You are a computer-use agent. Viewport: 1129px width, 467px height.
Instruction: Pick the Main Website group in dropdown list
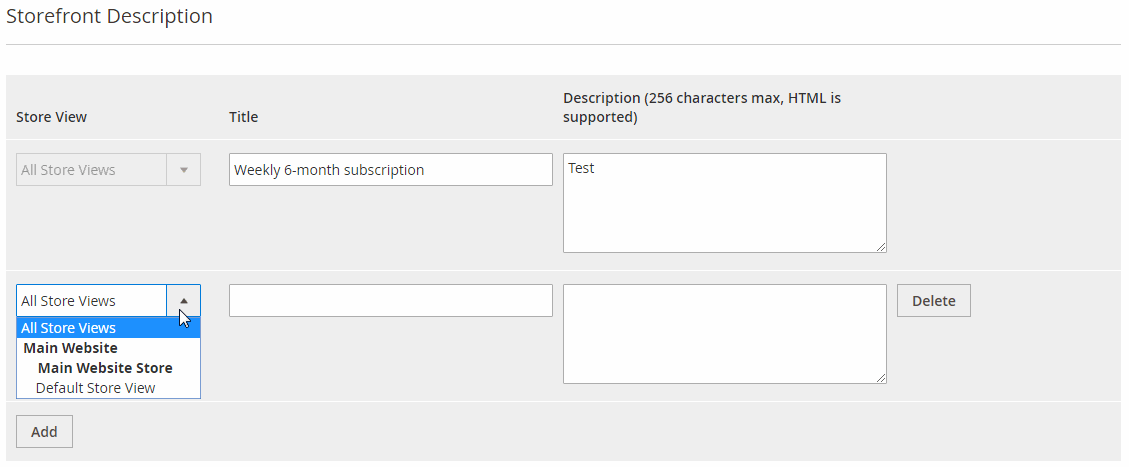pos(70,348)
